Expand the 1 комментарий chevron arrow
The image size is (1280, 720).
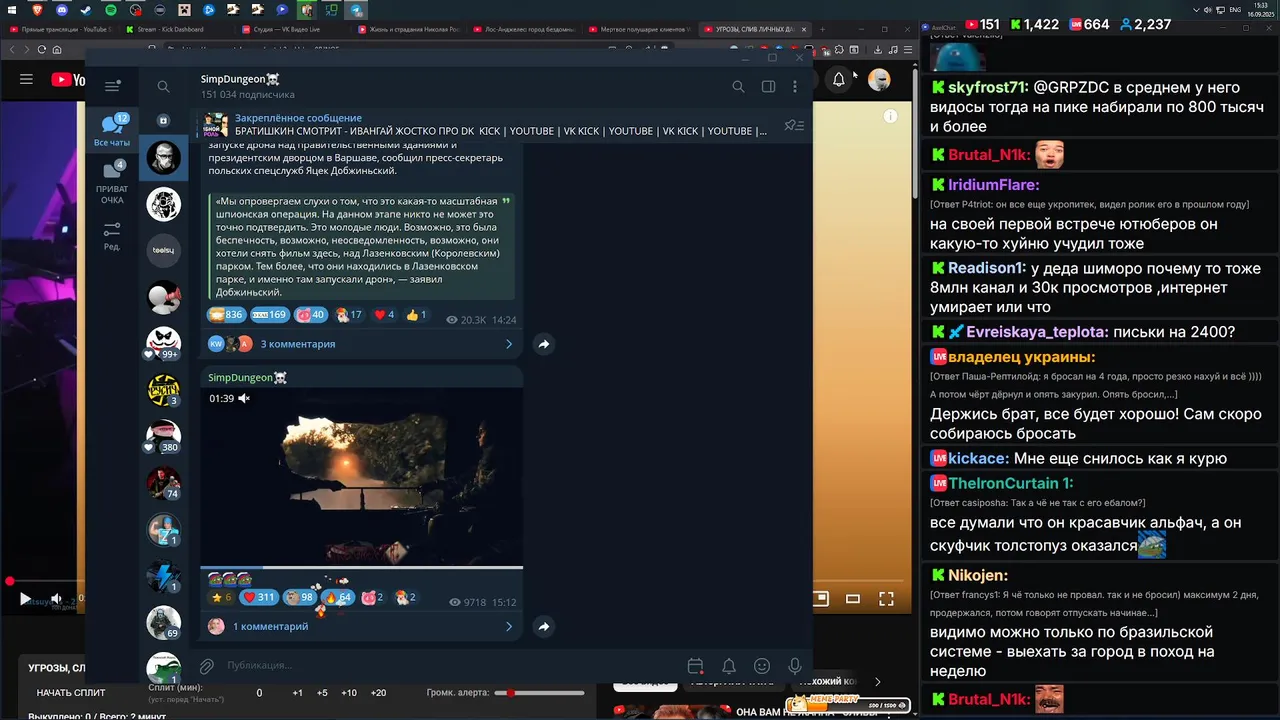(508, 627)
